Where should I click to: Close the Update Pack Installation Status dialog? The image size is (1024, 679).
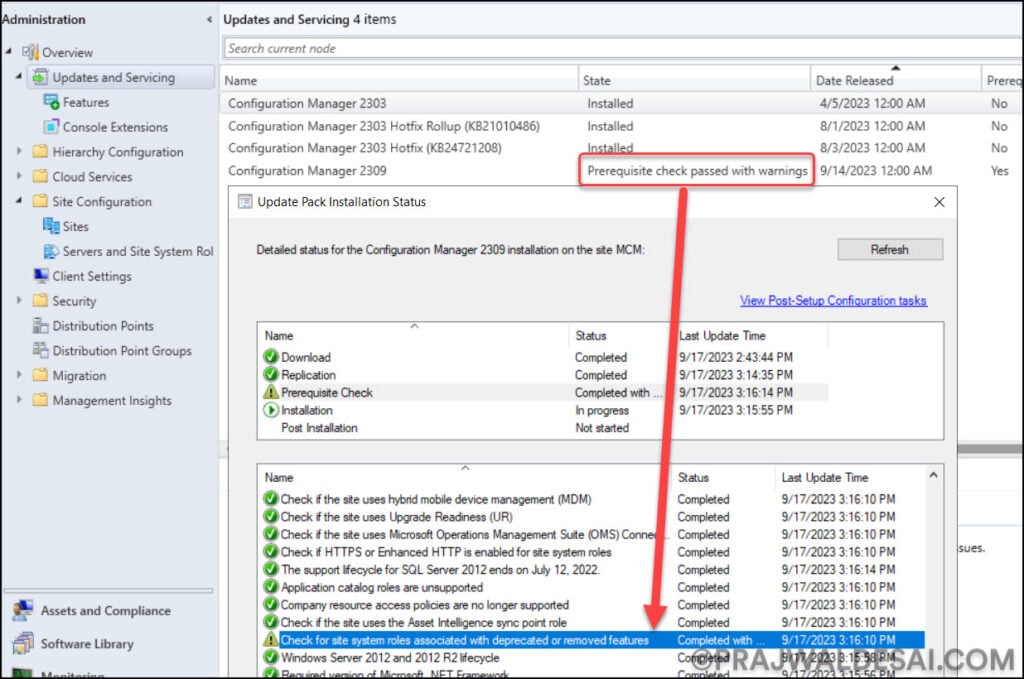pos(939,202)
